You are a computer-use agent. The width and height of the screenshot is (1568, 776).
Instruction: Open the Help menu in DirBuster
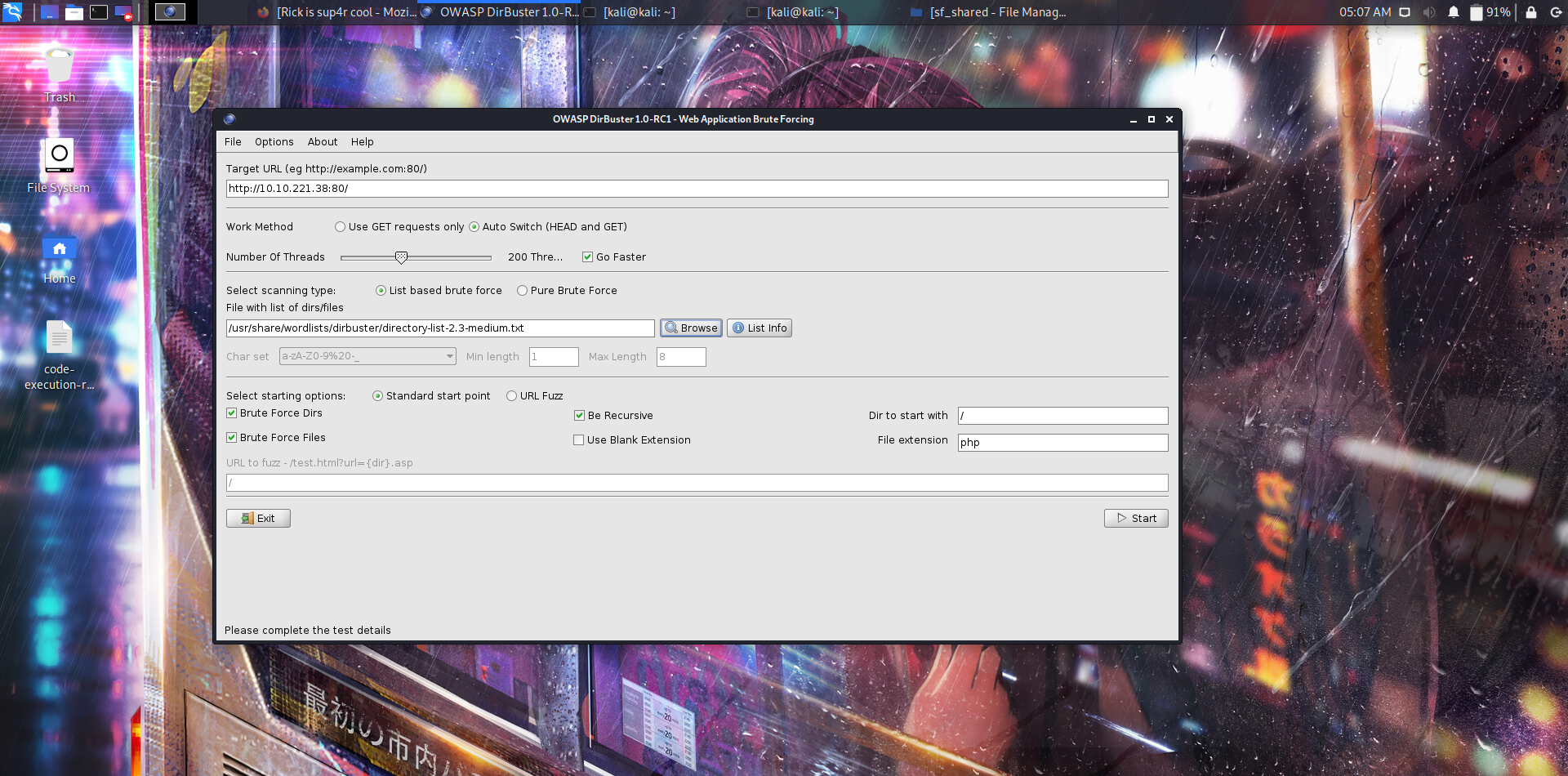tap(362, 142)
